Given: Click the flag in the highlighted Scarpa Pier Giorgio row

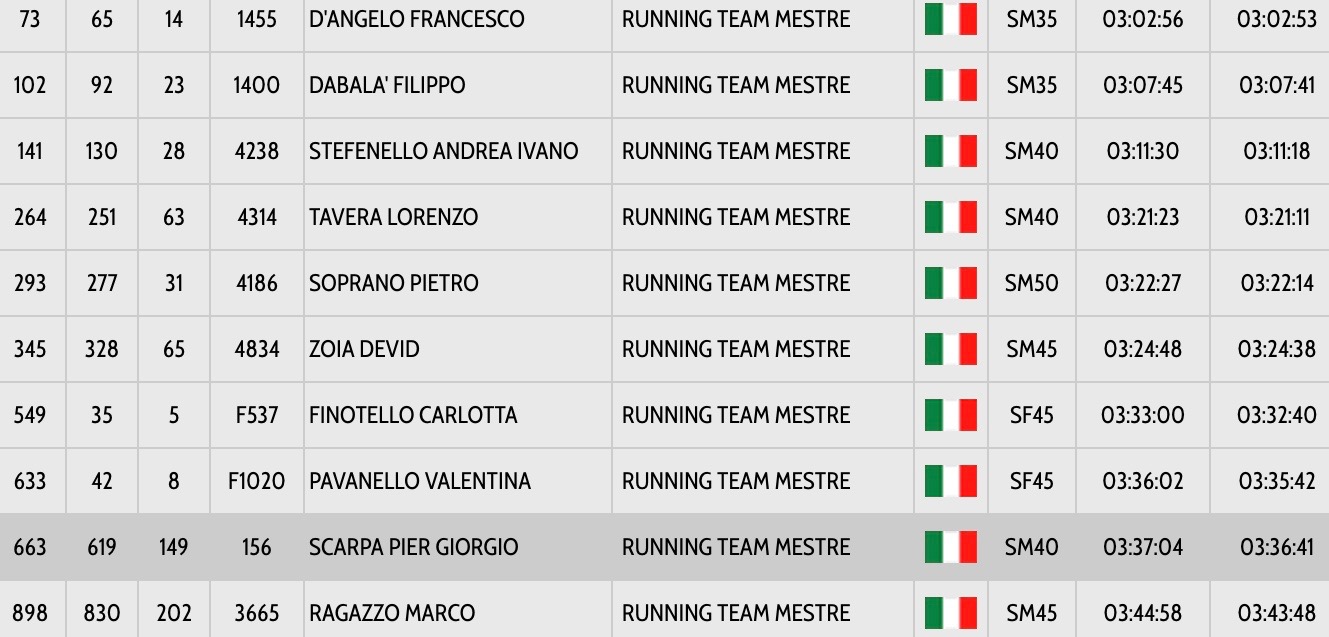Looking at the screenshot, I should (950, 547).
